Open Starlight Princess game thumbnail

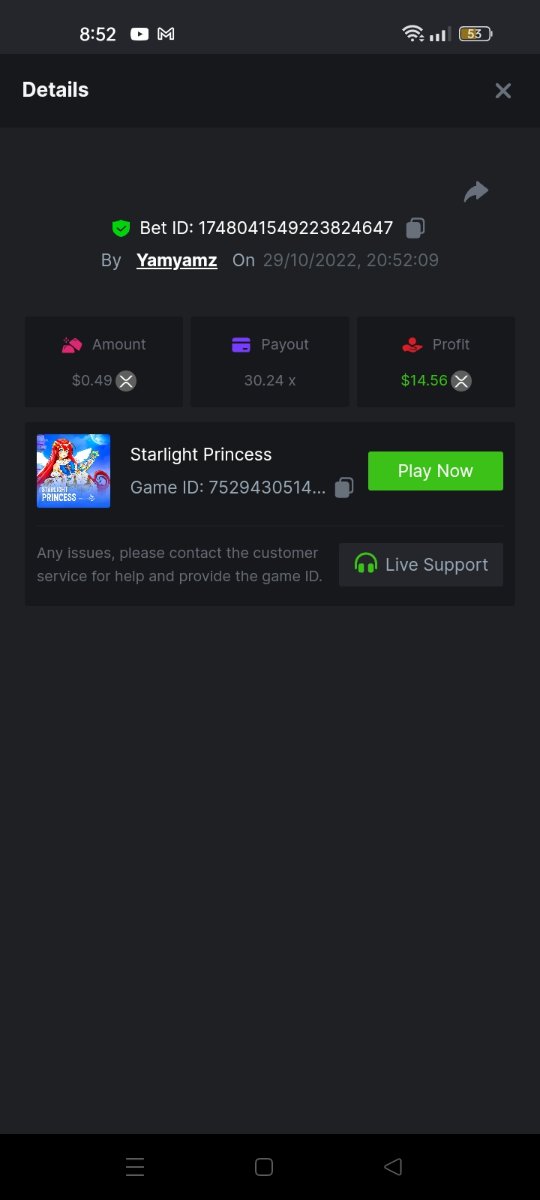click(74, 471)
